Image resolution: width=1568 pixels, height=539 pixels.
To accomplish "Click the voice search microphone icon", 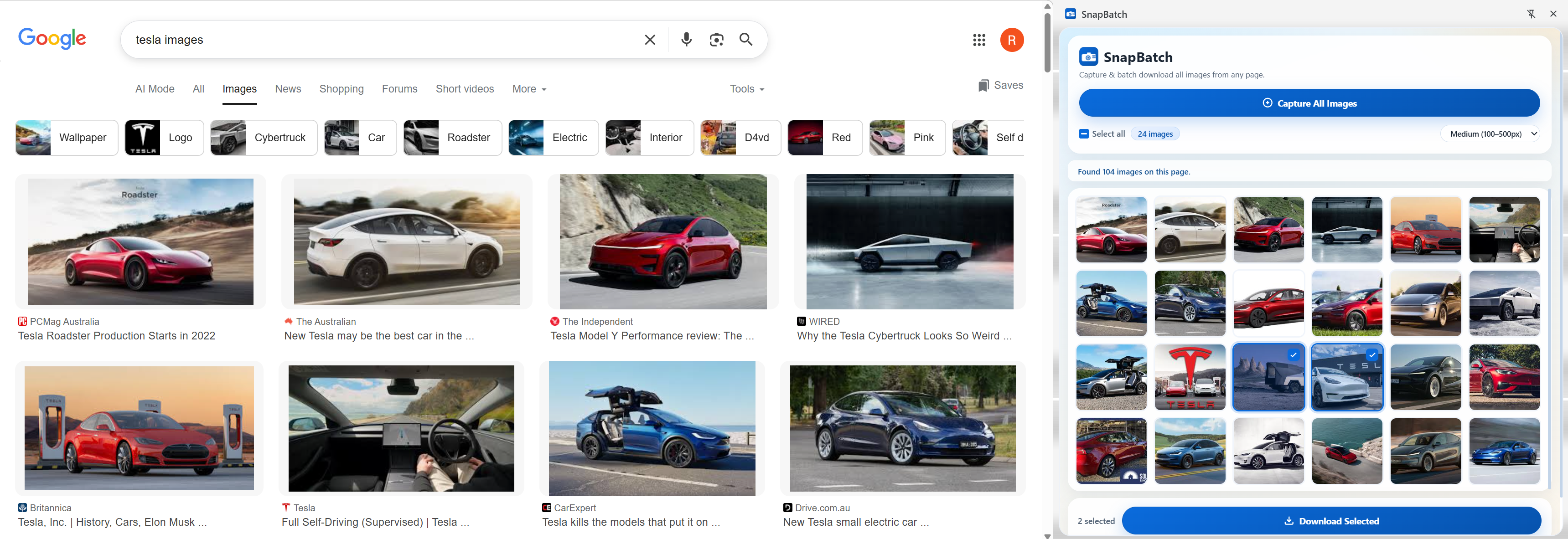I will tap(687, 40).
